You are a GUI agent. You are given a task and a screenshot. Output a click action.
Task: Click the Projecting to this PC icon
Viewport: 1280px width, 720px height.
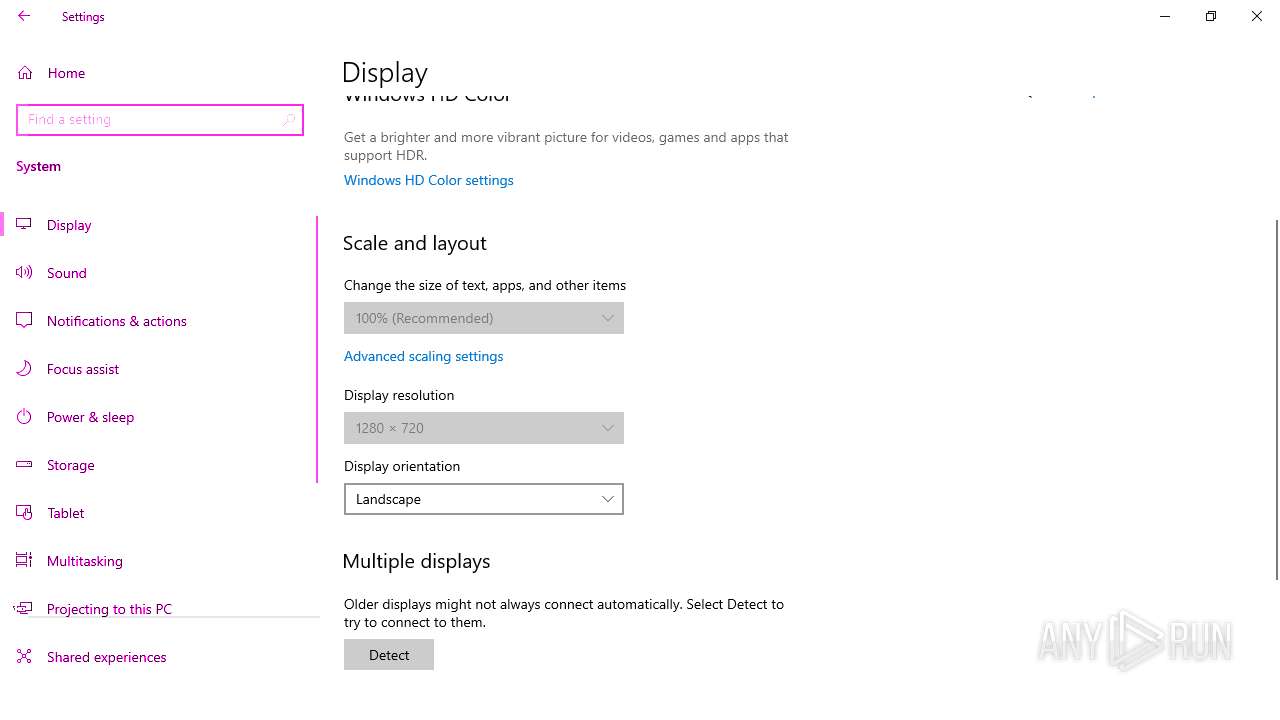(24, 609)
